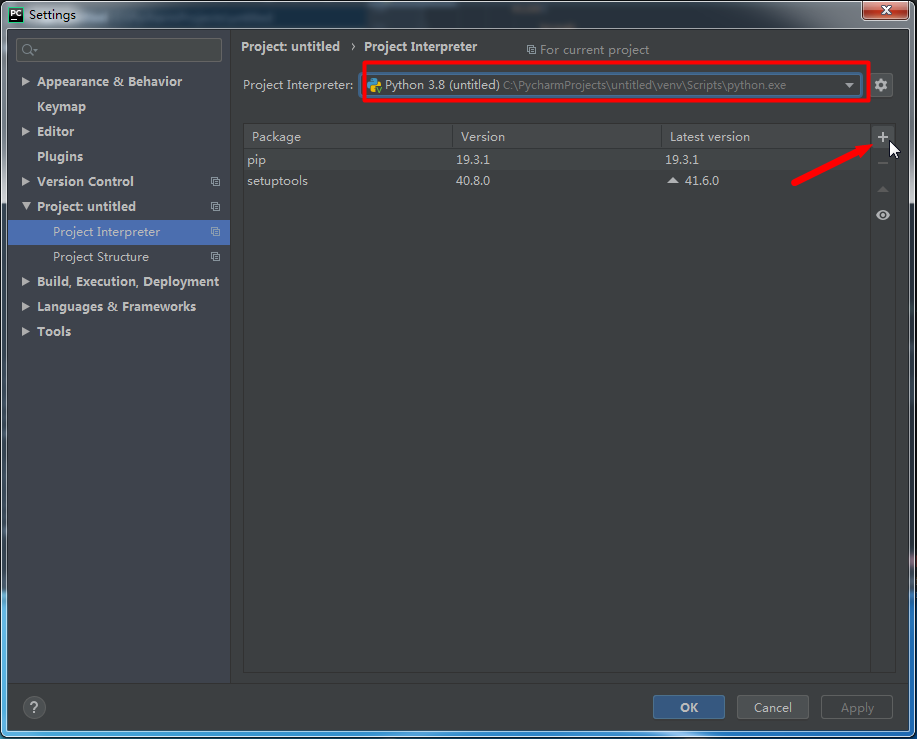
Task: Expand Languages & Frameworks section
Action: 26,306
